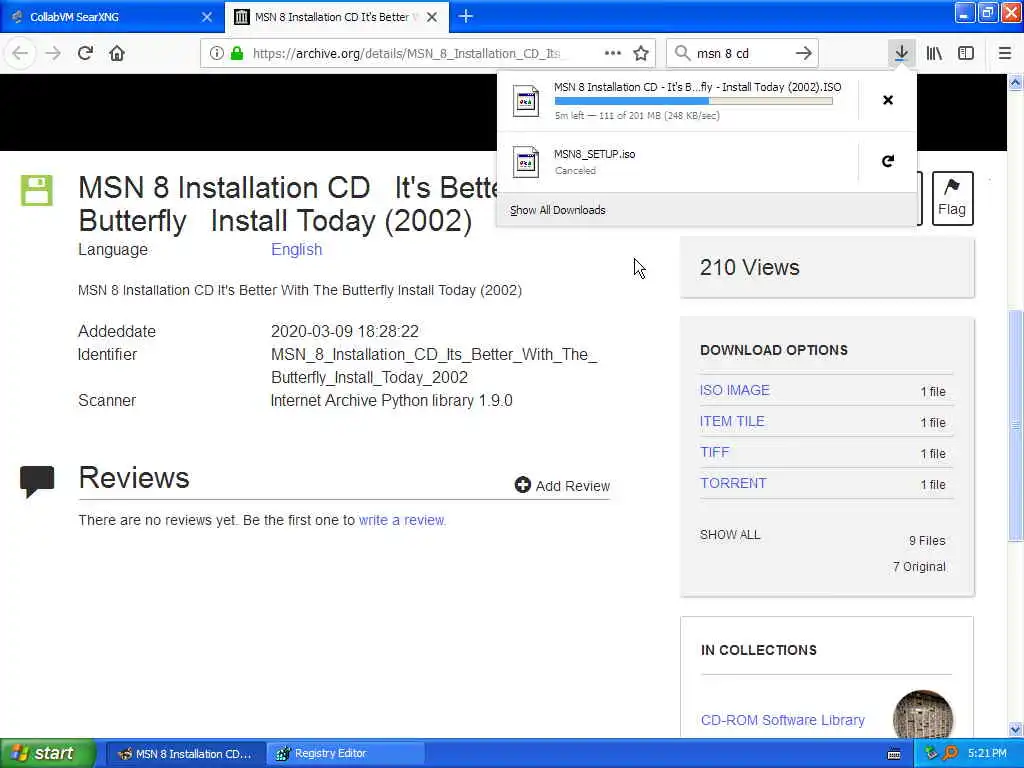1024x768 pixels.
Task: Open the TIFF download option
Action: [x=714, y=452]
